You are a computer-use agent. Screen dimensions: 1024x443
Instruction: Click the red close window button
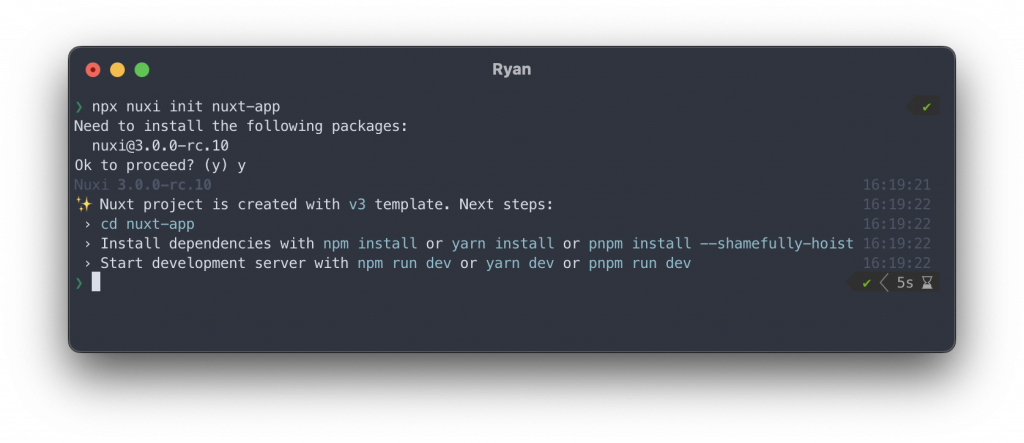(x=93, y=70)
